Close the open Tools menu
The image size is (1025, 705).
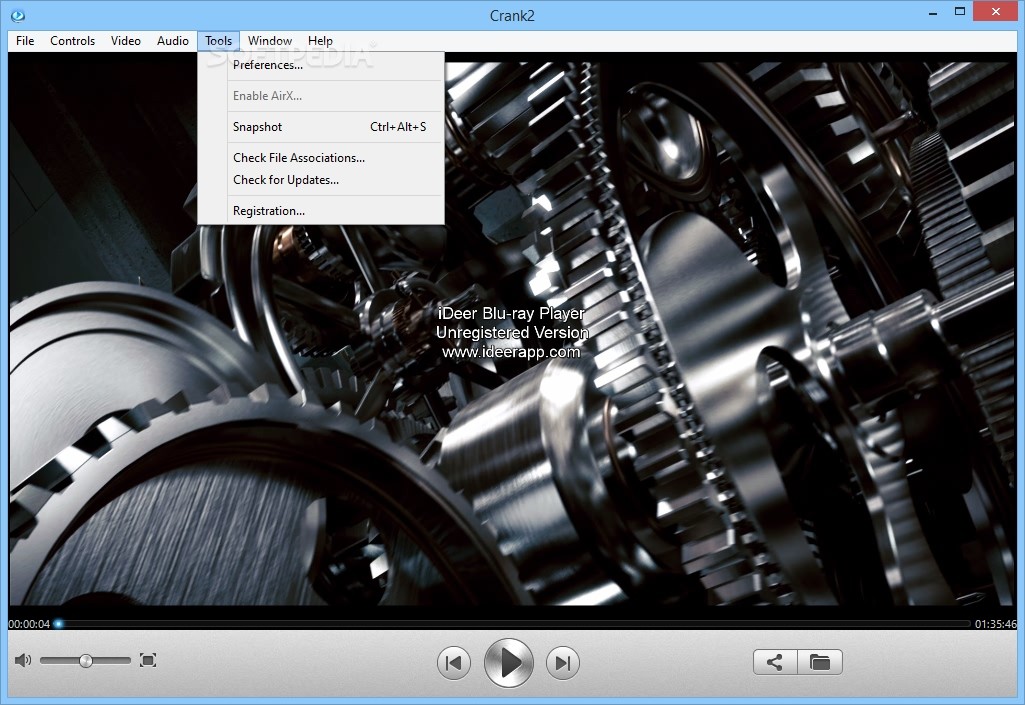pyautogui.click(x=218, y=41)
